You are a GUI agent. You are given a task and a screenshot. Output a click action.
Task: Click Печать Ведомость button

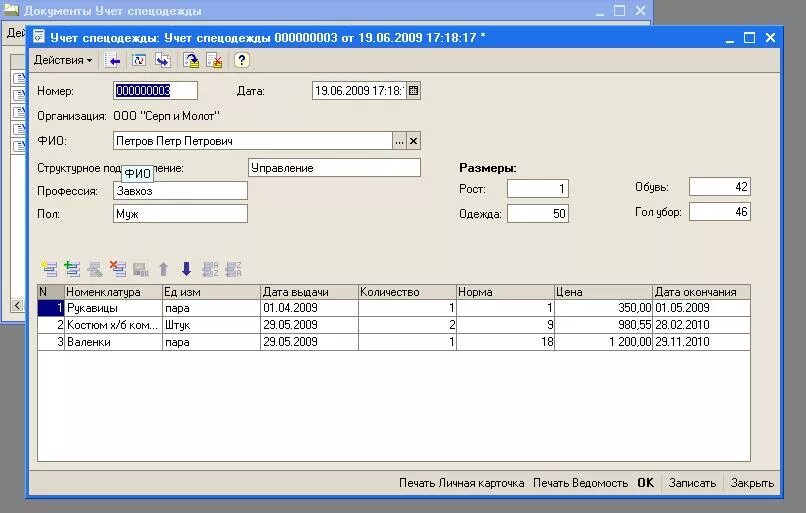pyautogui.click(x=580, y=483)
